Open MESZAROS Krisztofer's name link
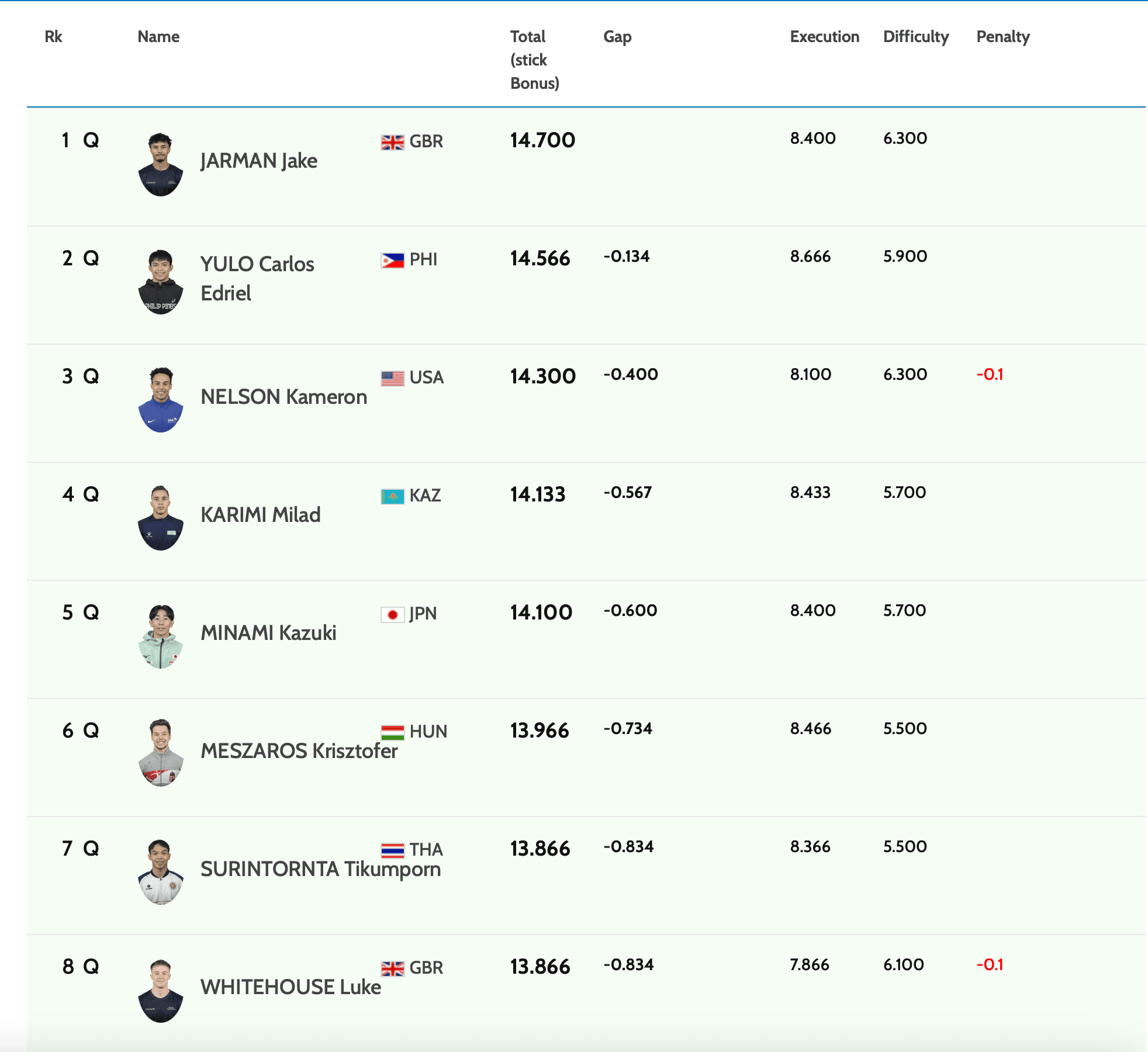 tap(299, 751)
